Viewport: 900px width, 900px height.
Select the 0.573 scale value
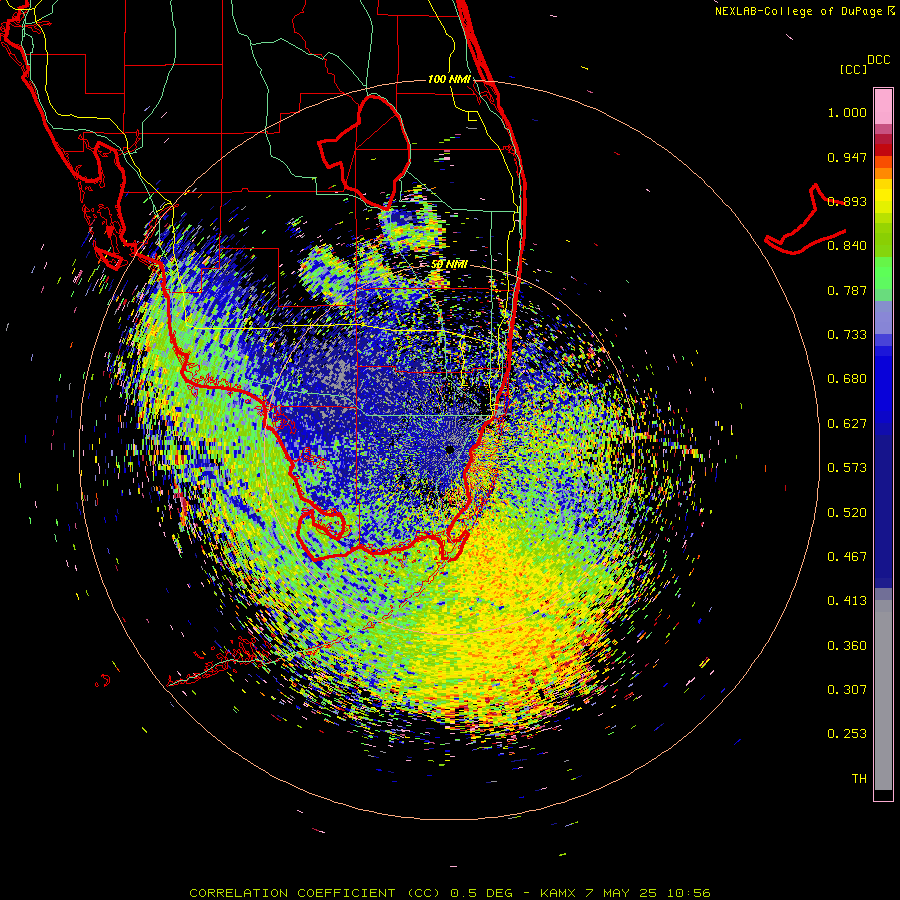coord(847,468)
